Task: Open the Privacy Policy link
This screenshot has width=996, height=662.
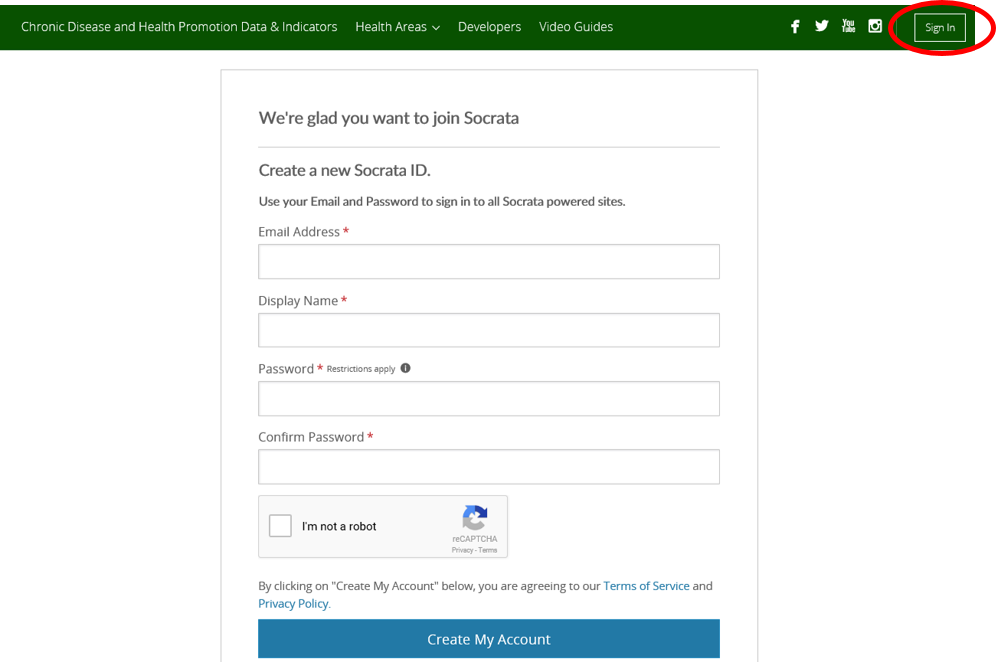Action: pos(292,603)
